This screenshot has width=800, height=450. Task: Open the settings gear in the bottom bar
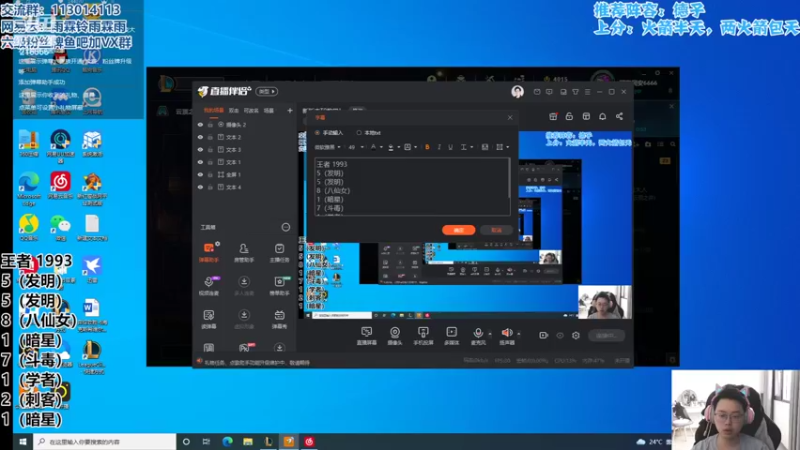[x=576, y=335]
